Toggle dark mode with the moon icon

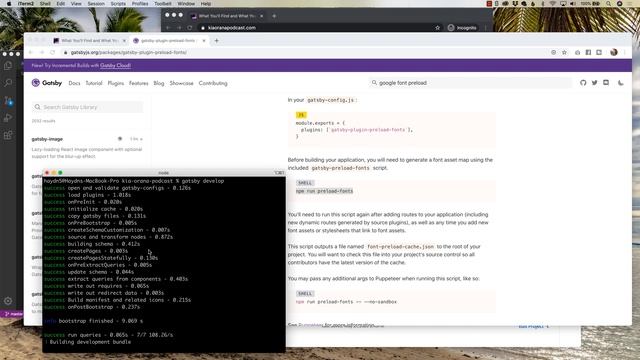point(620,83)
